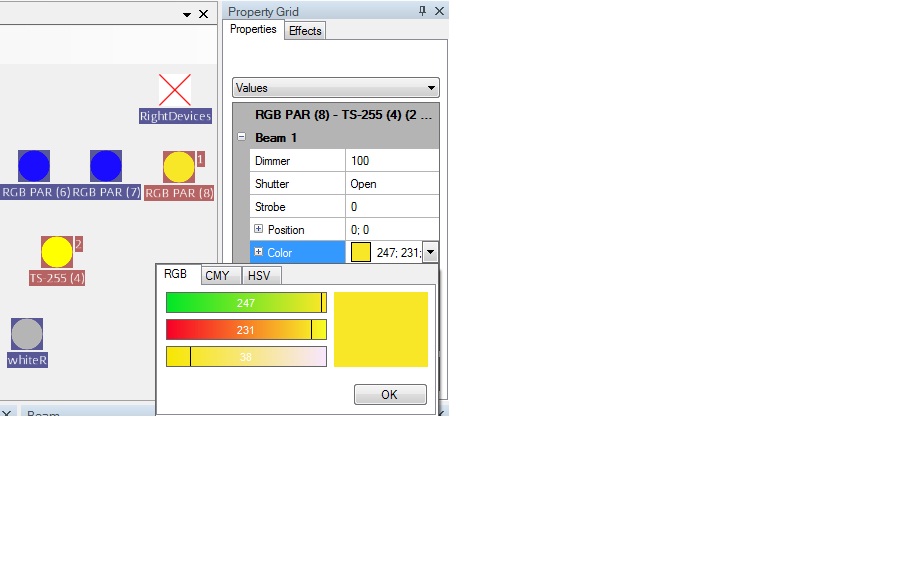Close the Color value dropdown arrow

[430, 252]
